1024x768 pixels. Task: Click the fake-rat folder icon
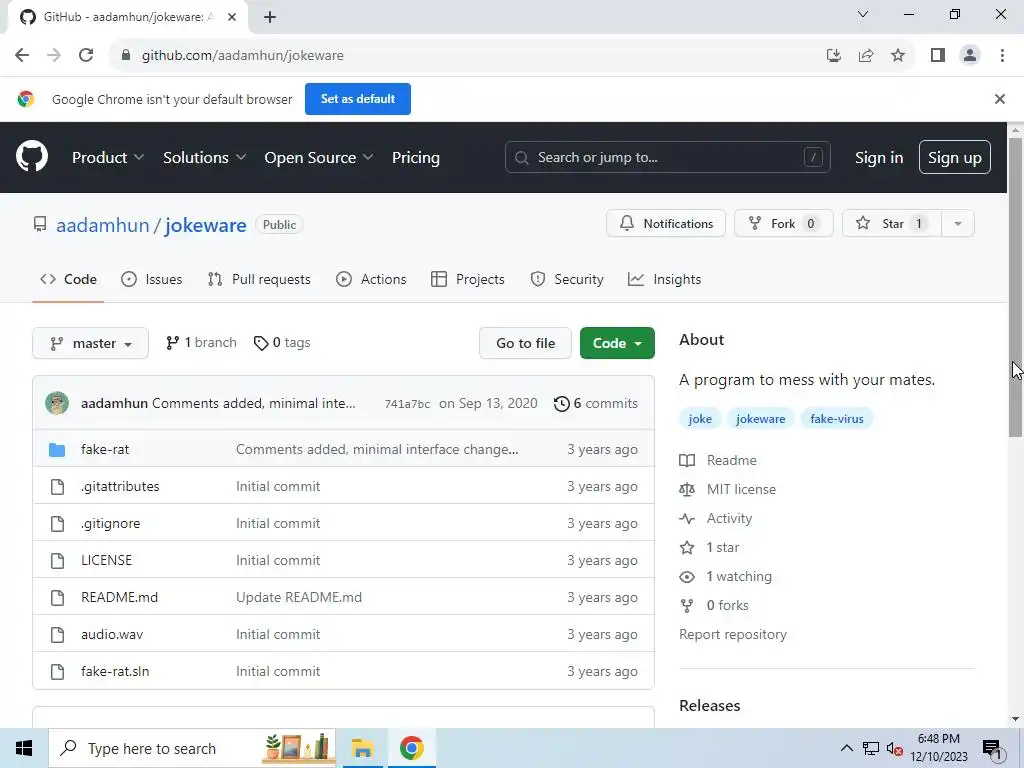coord(57,449)
